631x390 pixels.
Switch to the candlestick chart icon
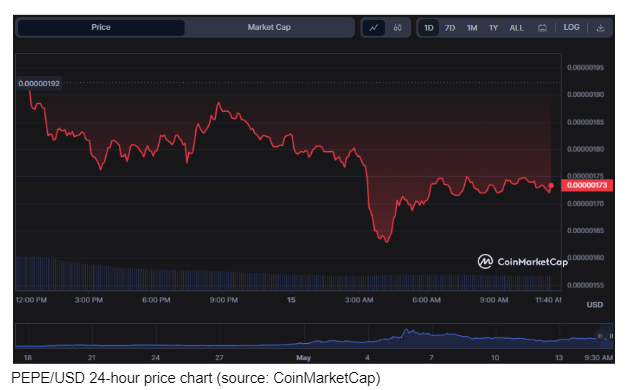click(398, 28)
